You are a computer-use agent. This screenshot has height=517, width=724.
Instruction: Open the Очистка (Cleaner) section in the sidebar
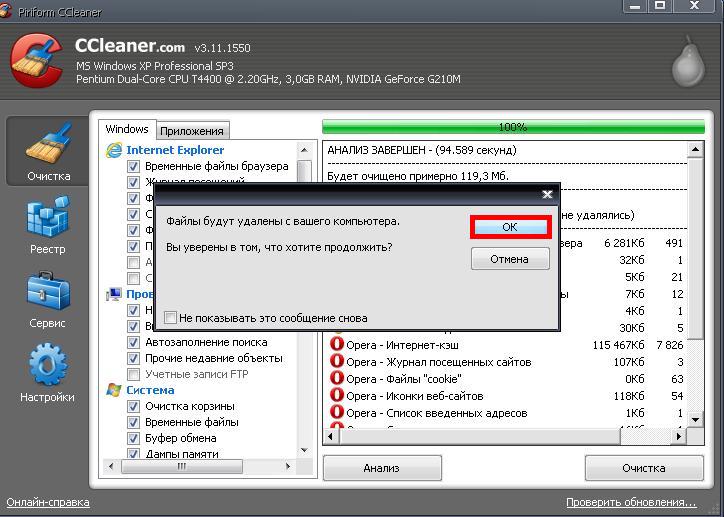coord(48,152)
